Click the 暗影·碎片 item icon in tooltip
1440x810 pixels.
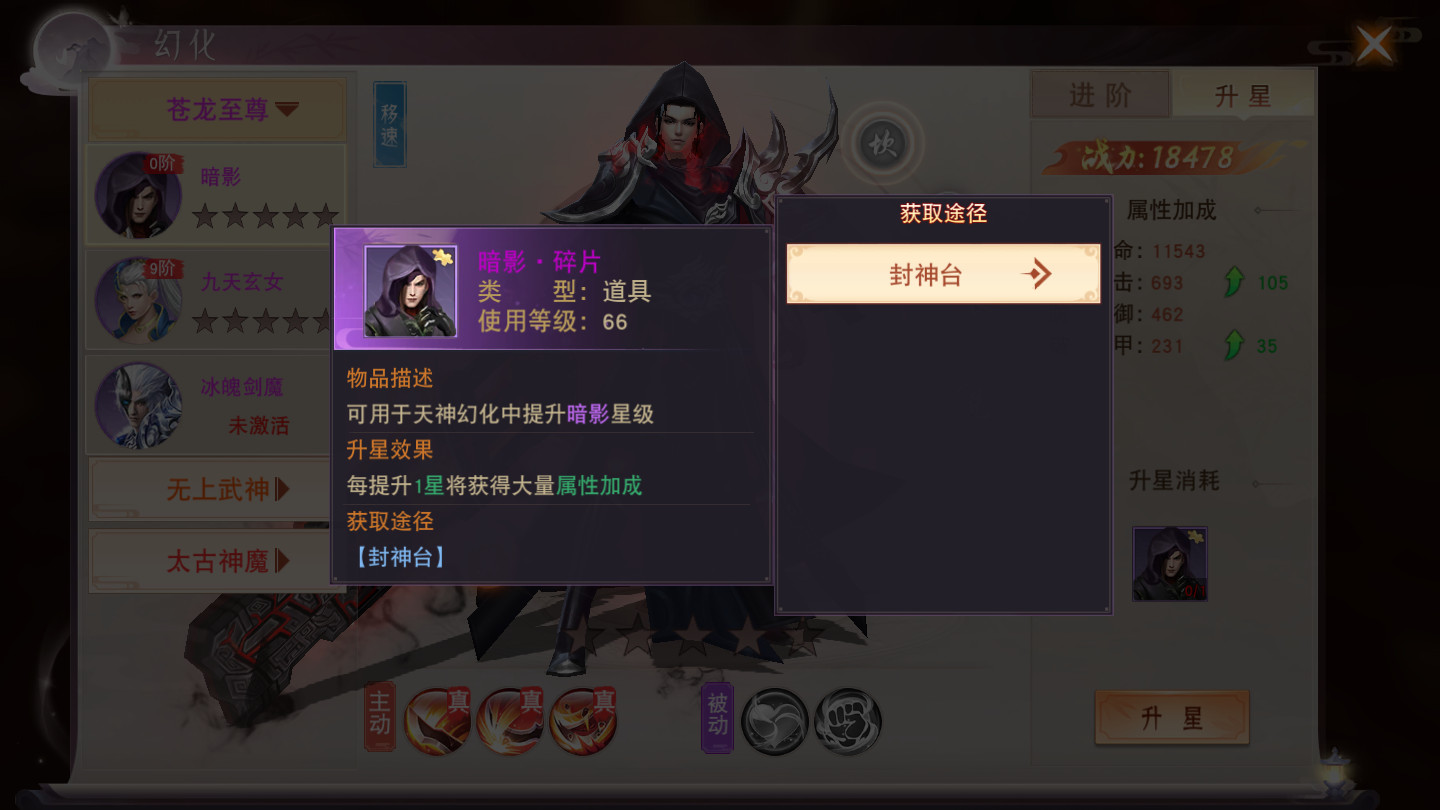410,291
